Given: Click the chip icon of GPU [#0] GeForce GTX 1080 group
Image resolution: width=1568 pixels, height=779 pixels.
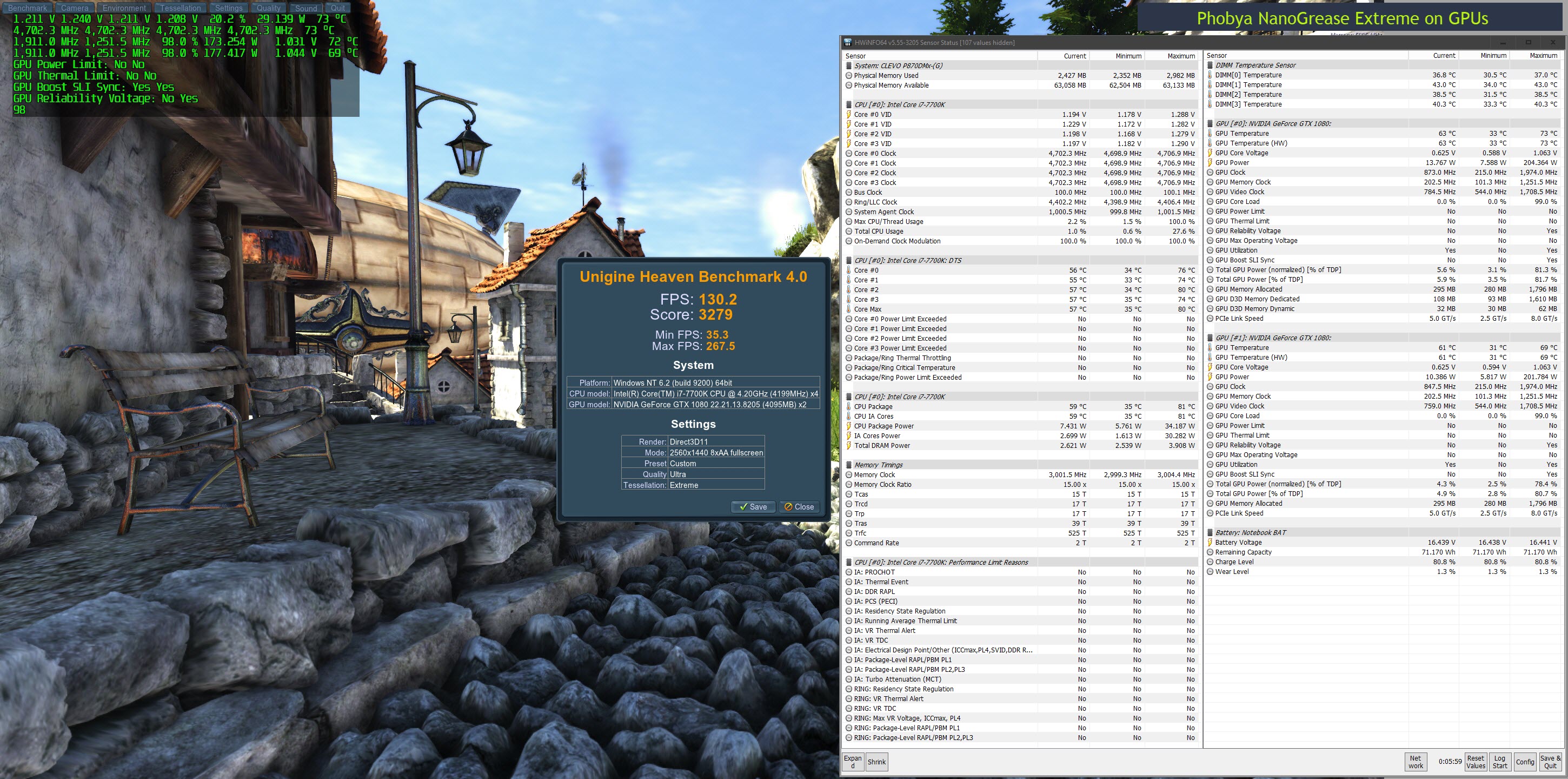Looking at the screenshot, I should 1210,124.
